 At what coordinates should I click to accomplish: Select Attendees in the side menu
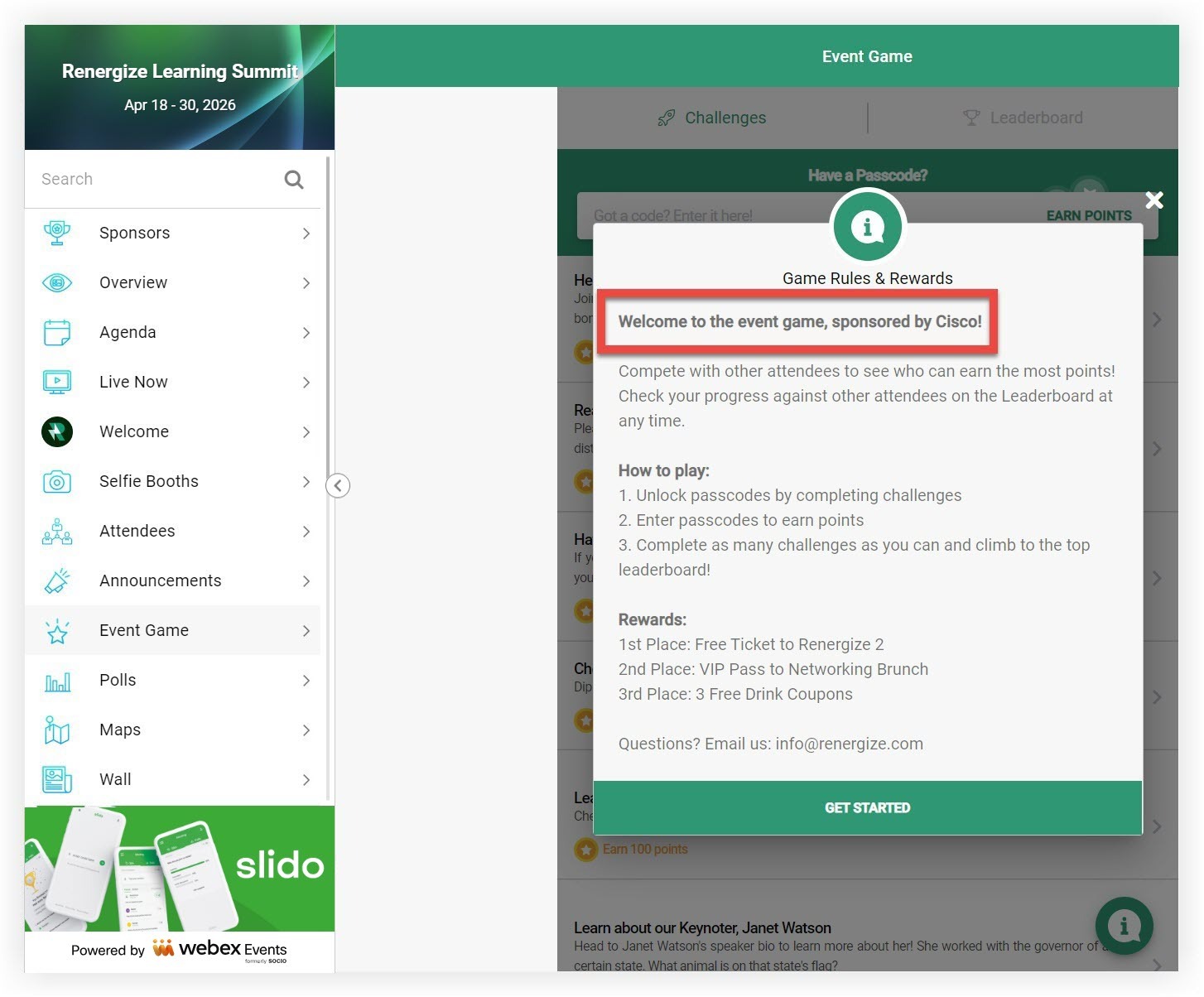[172, 531]
